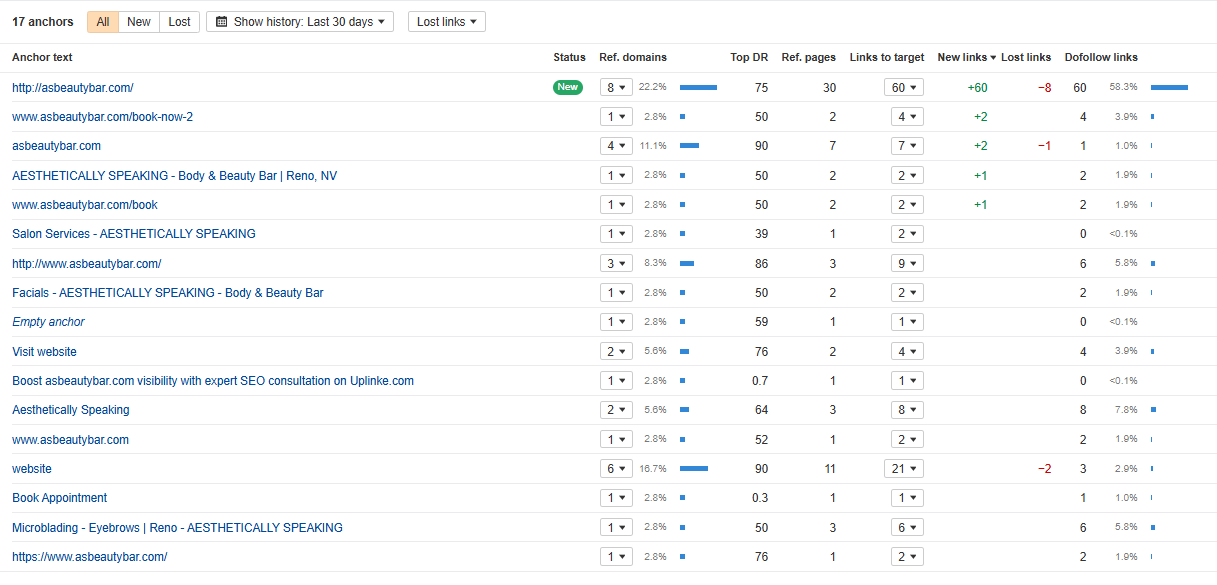Open the Lost links dropdown
Viewport: 1217px width, 585px height.
tap(446, 22)
